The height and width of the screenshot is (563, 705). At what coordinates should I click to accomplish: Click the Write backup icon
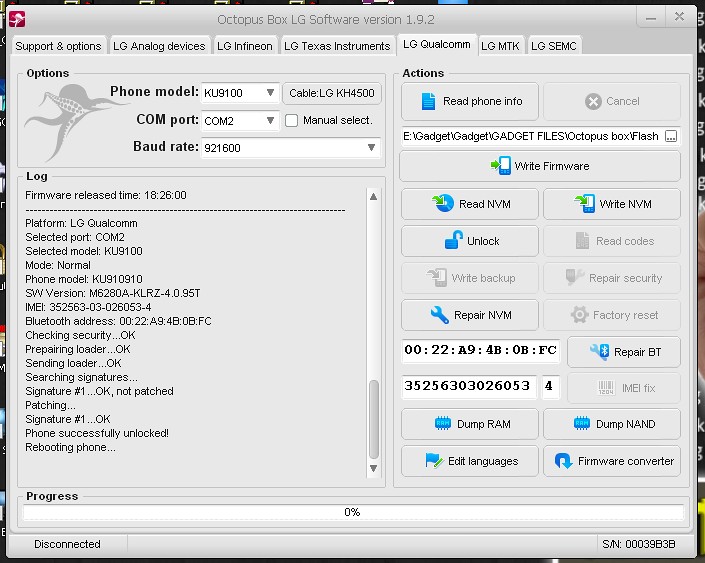[x=437, y=277]
